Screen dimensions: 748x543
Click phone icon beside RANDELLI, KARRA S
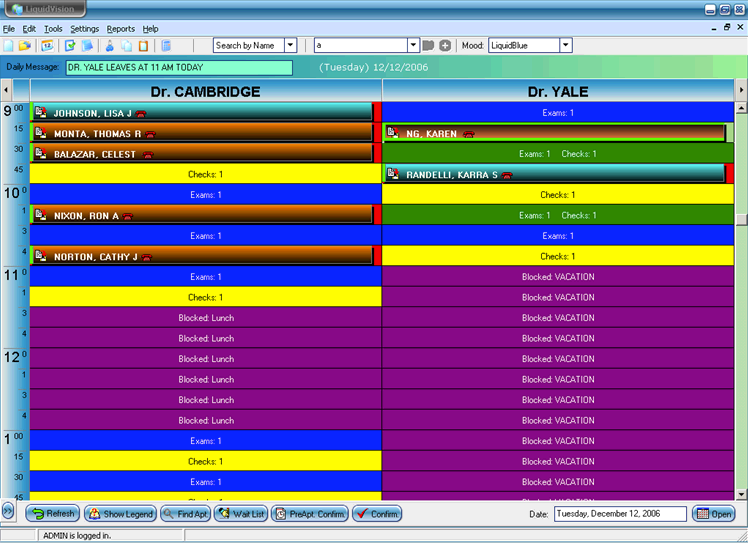click(x=507, y=176)
